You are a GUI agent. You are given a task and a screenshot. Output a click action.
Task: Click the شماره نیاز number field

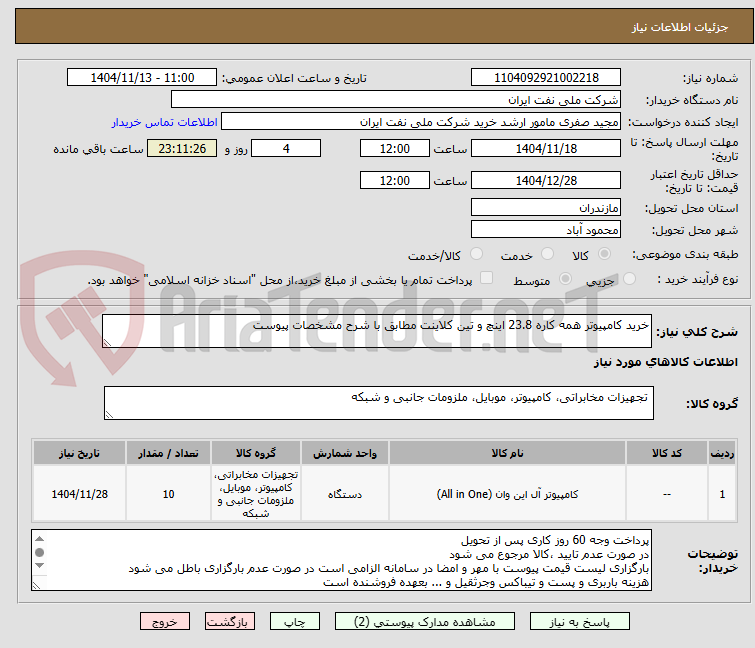point(546,78)
